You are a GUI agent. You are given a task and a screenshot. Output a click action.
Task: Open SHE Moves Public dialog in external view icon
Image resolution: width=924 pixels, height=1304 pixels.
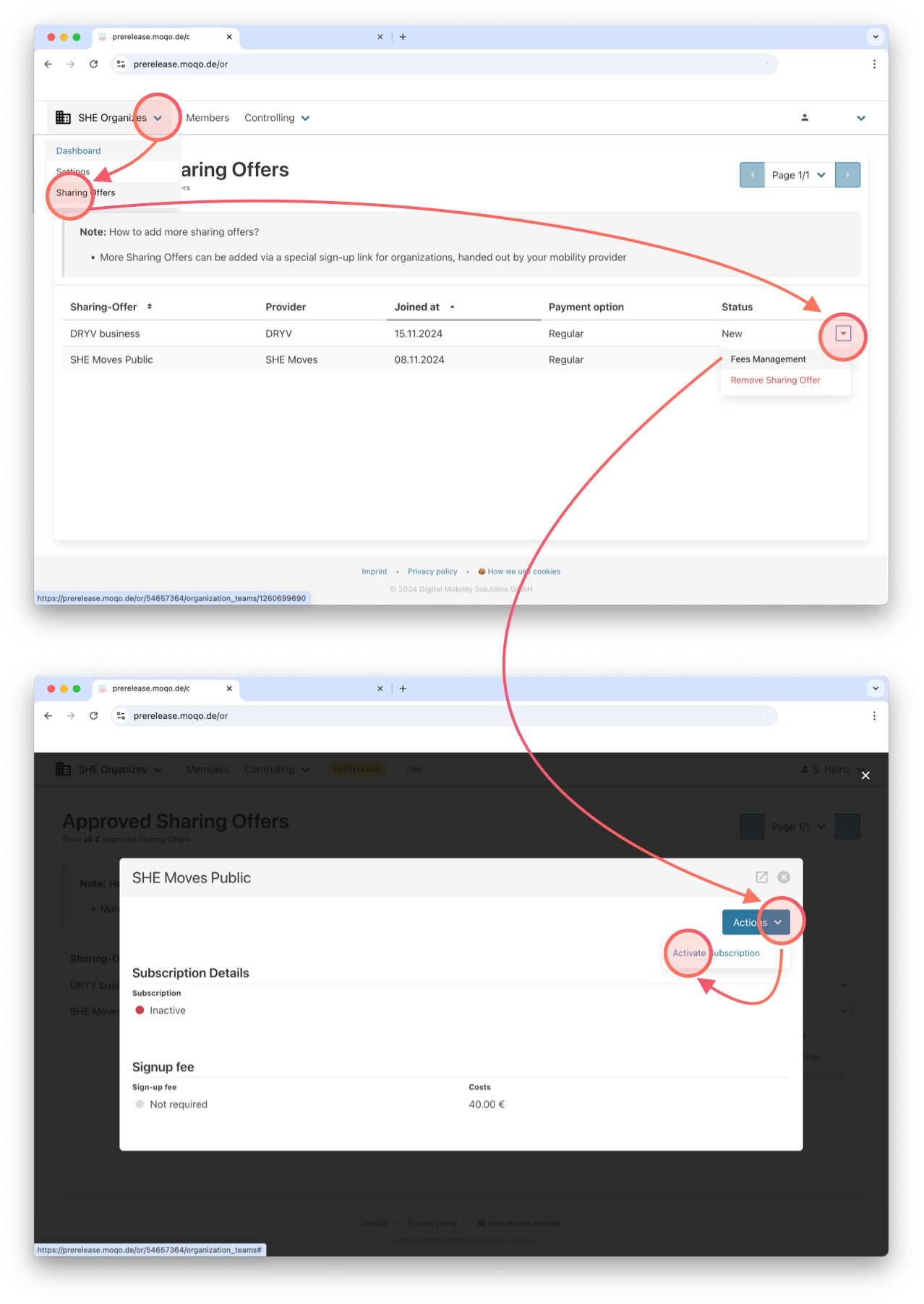pos(761,877)
